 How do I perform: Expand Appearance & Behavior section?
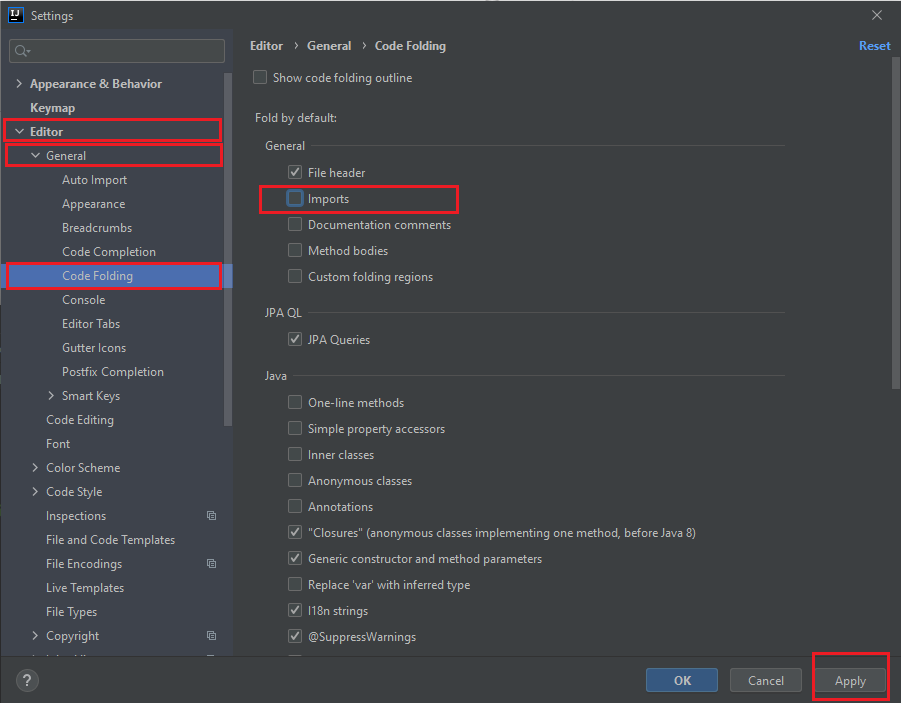pyautogui.click(x=18, y=83)
